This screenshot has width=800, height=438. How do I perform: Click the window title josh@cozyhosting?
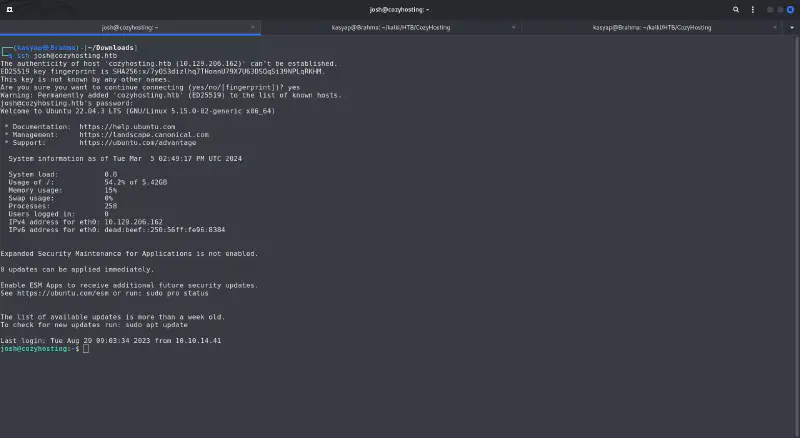point(399,9)
